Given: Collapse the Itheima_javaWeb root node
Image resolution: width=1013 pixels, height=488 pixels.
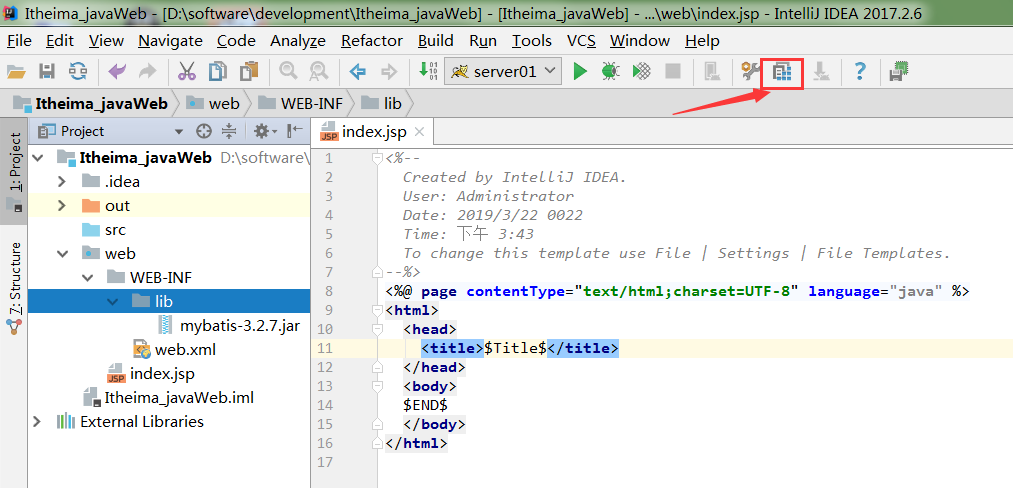Looking at the screenshot, I should pos(37,158).
